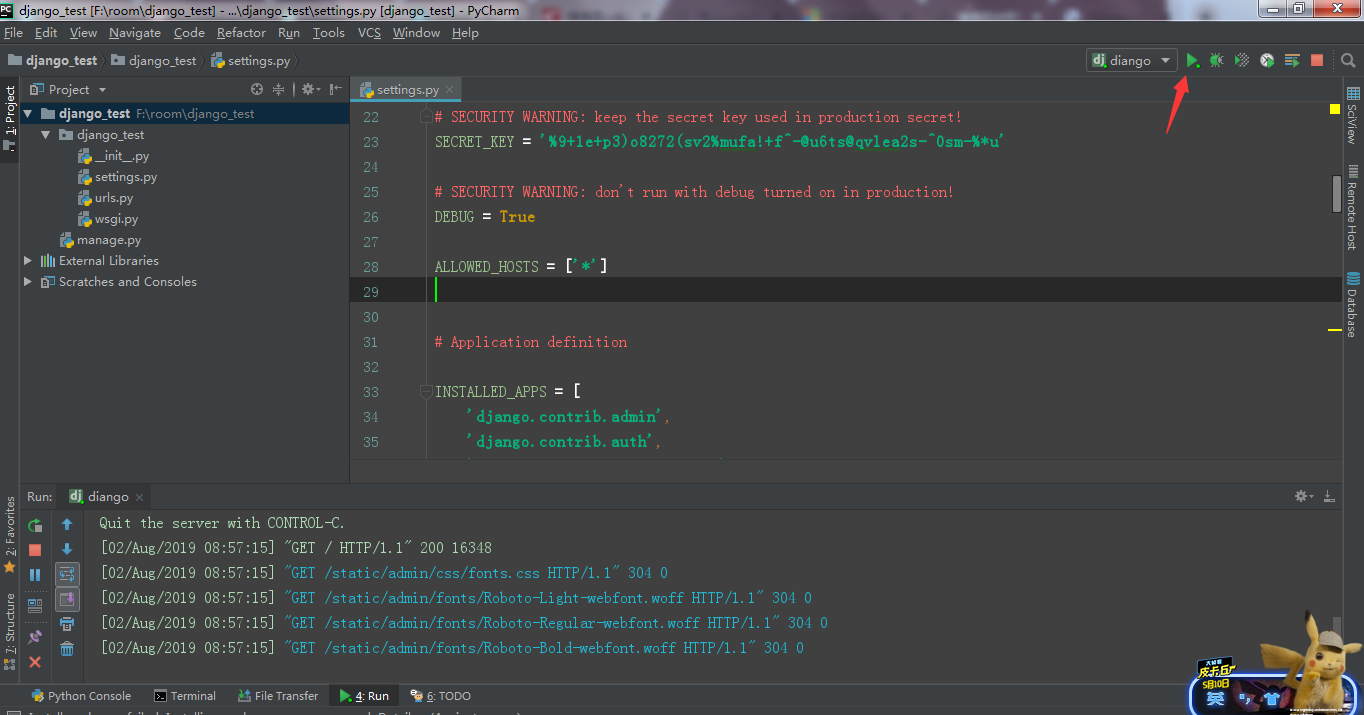Image resolution: width=1364 pixels, height=715 pixels.
Task: Open the Database side panel
Action: [x=1352, y=305]
